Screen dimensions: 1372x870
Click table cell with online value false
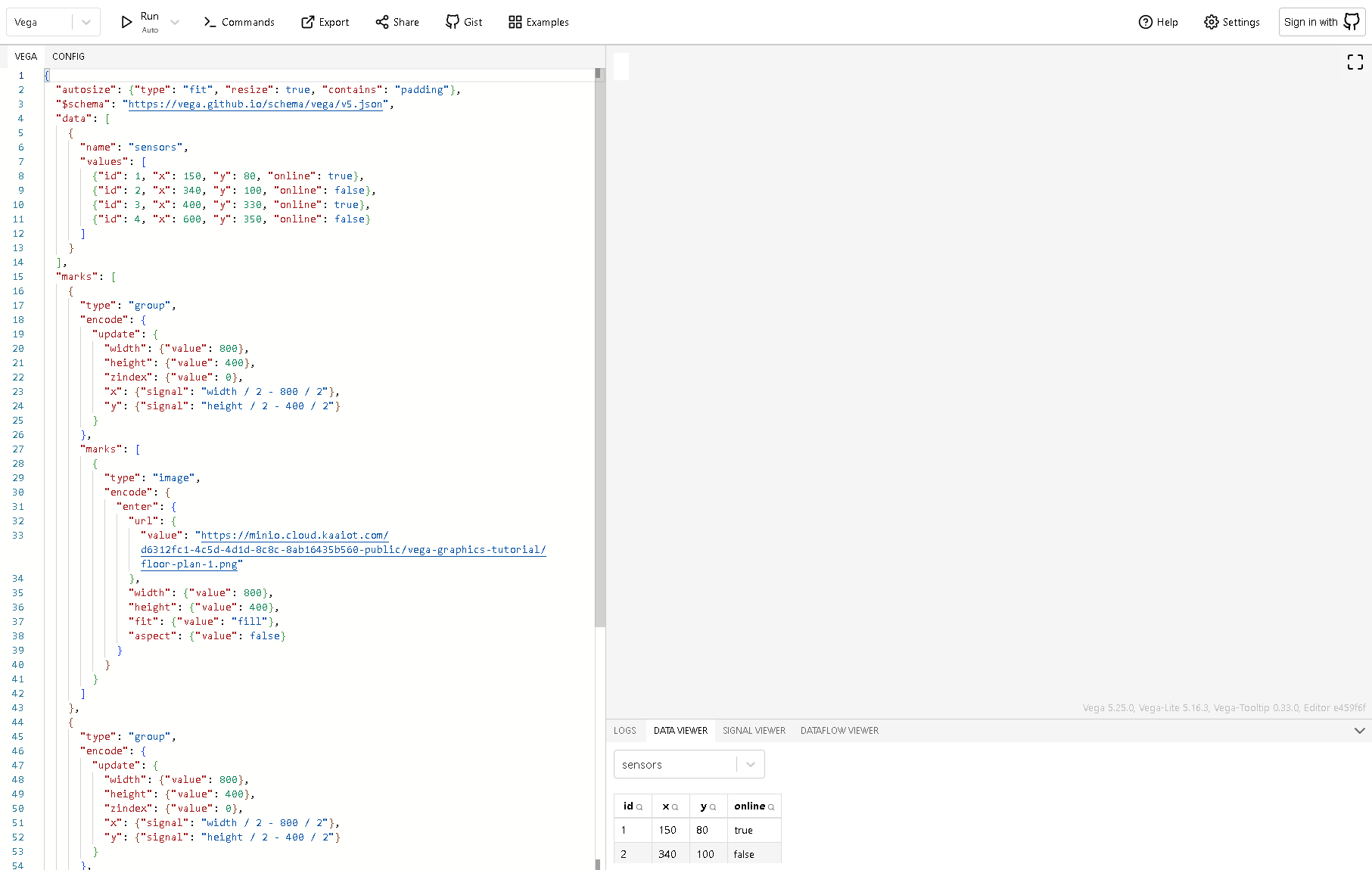[x=754, y=854]
